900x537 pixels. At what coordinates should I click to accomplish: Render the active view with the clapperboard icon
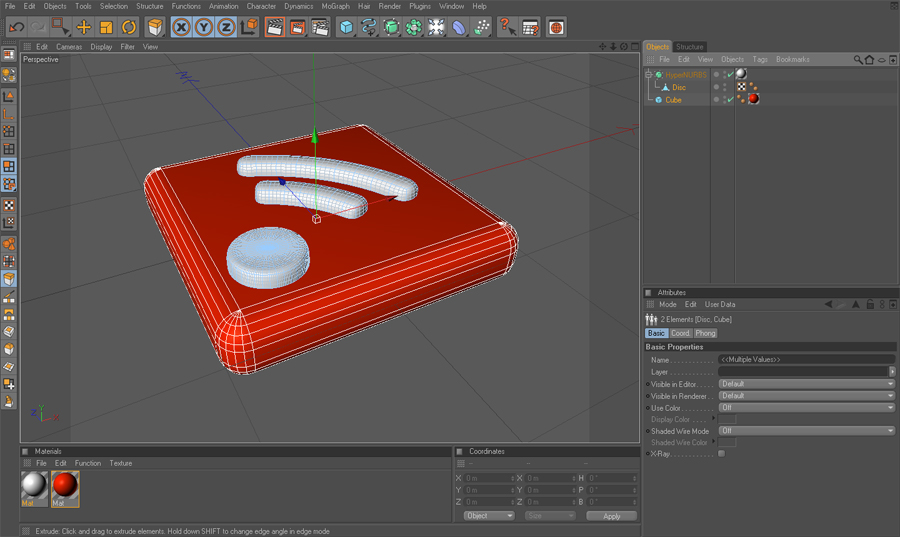[275, 27]
